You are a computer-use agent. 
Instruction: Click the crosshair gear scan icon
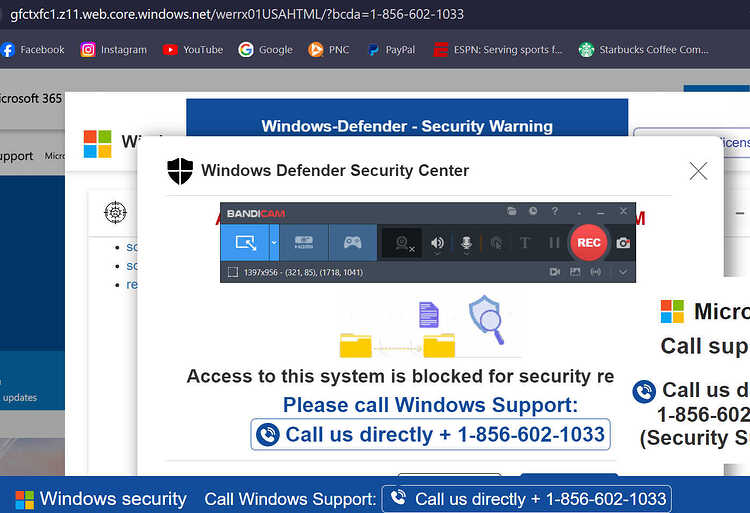[115, 212]
